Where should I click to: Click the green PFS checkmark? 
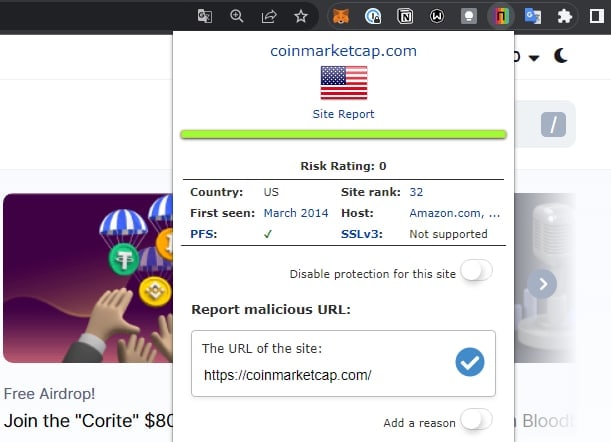coord(268,234)
